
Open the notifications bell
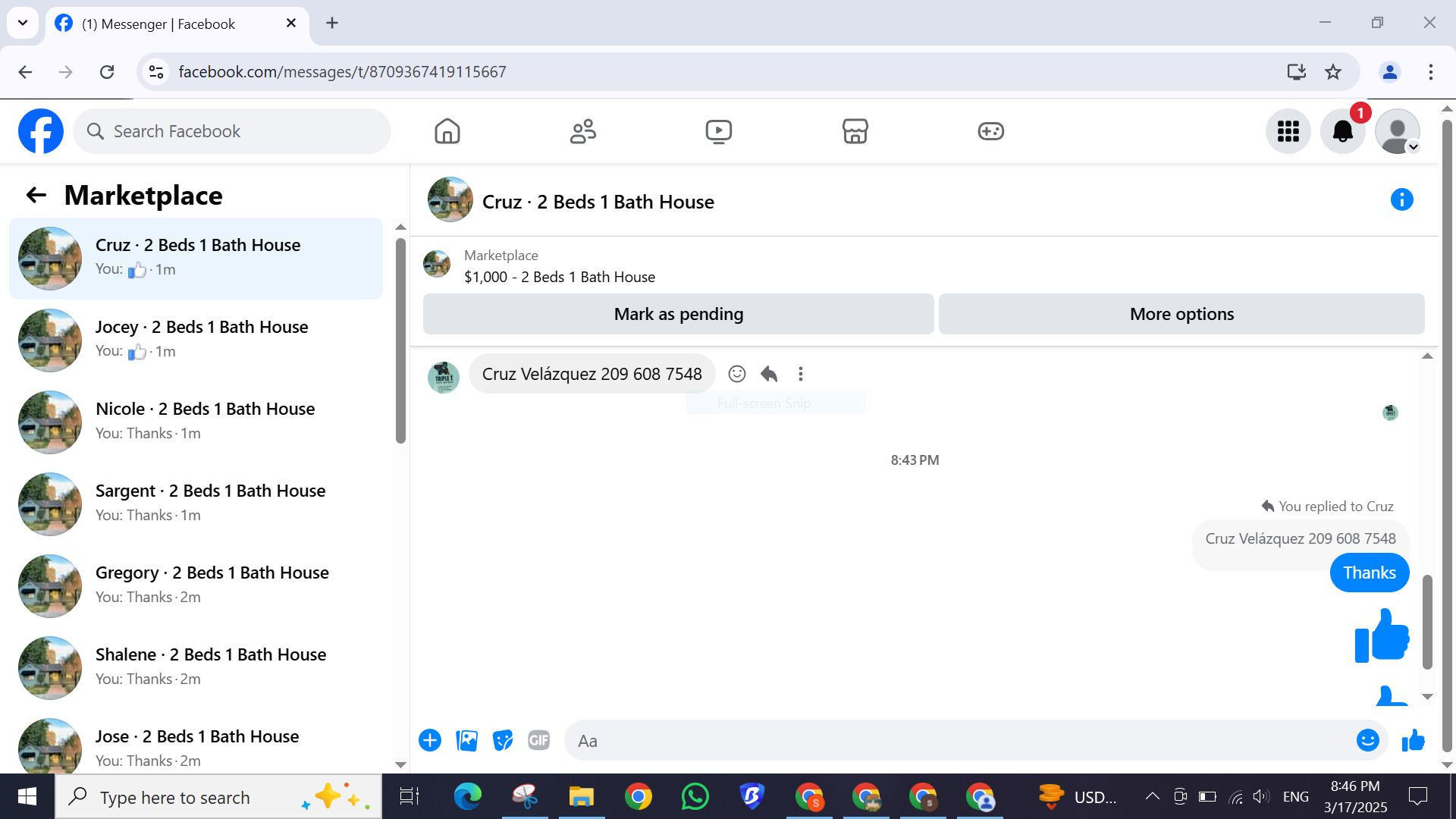coord(1343,131)
